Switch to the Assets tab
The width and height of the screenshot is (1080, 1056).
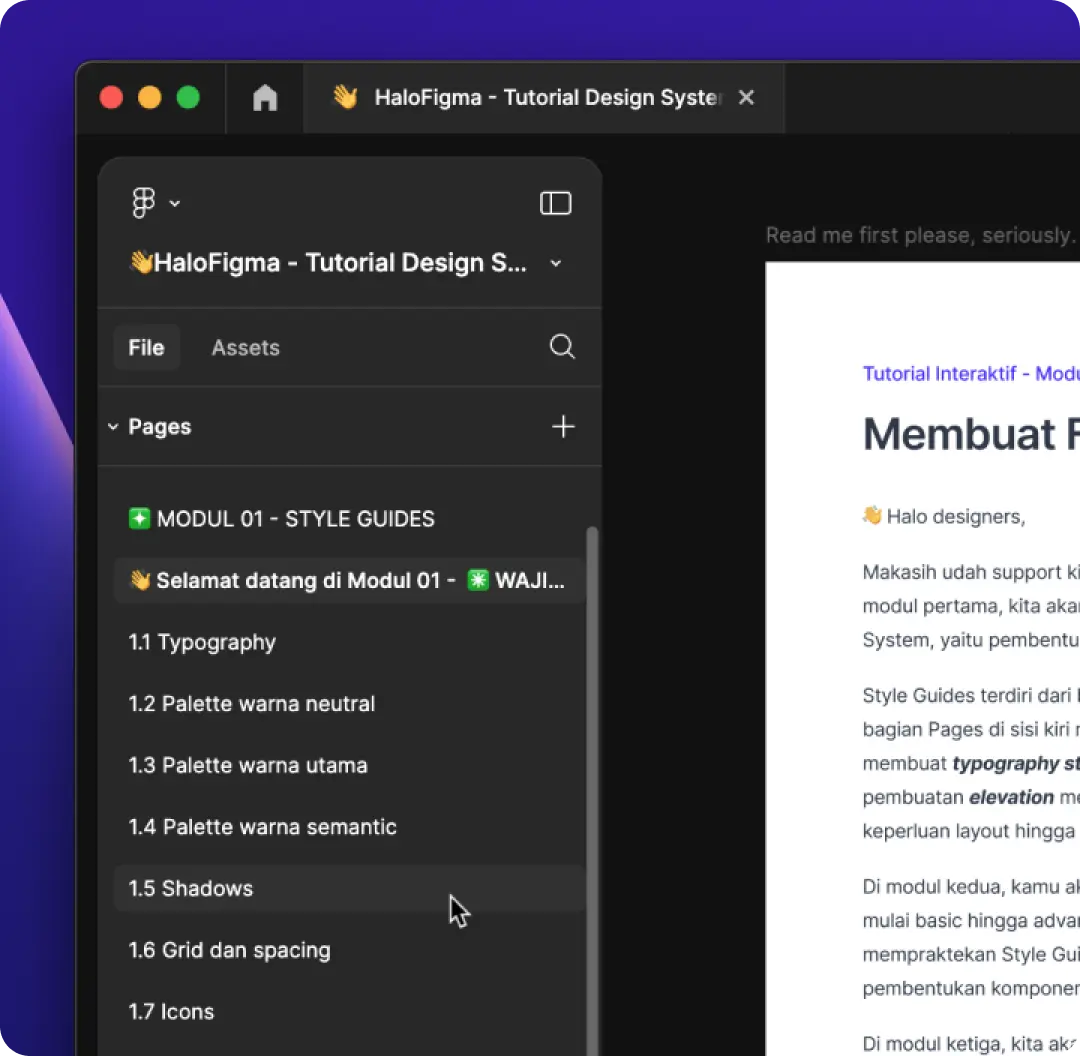[x=245, y=347]
